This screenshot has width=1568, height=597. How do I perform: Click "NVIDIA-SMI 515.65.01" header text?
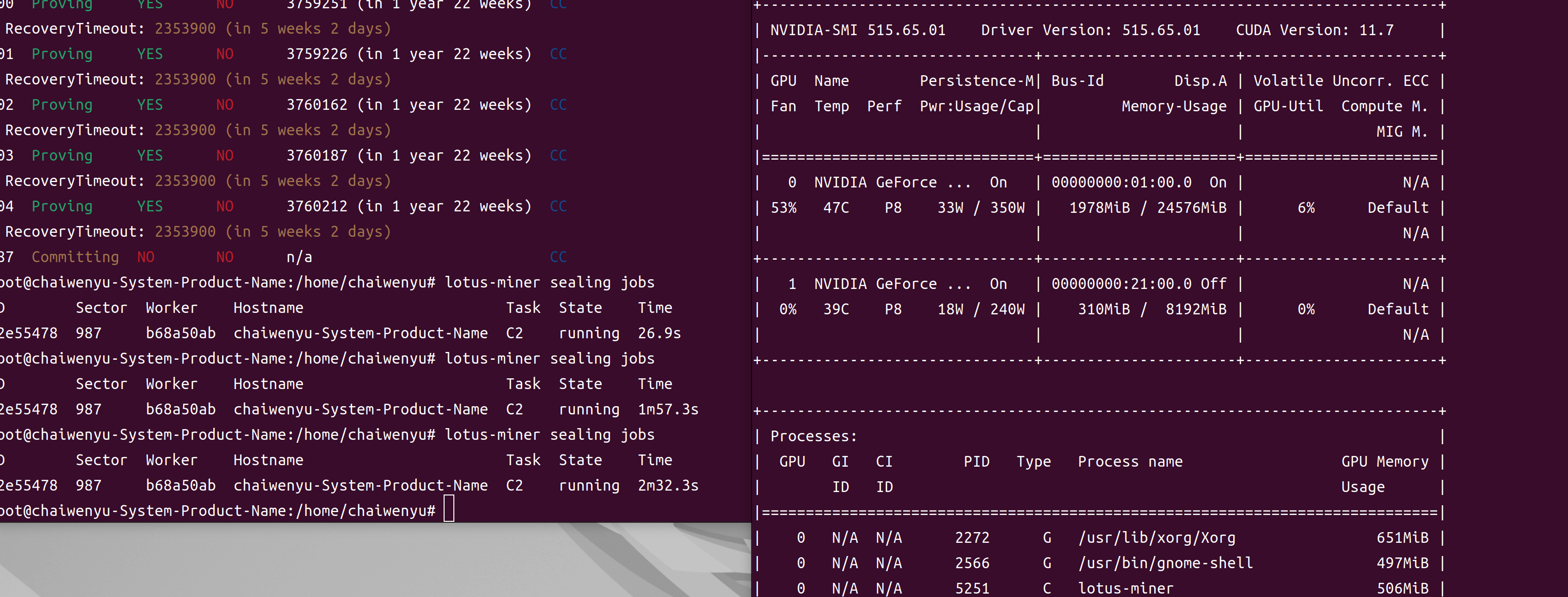(857, 30)
